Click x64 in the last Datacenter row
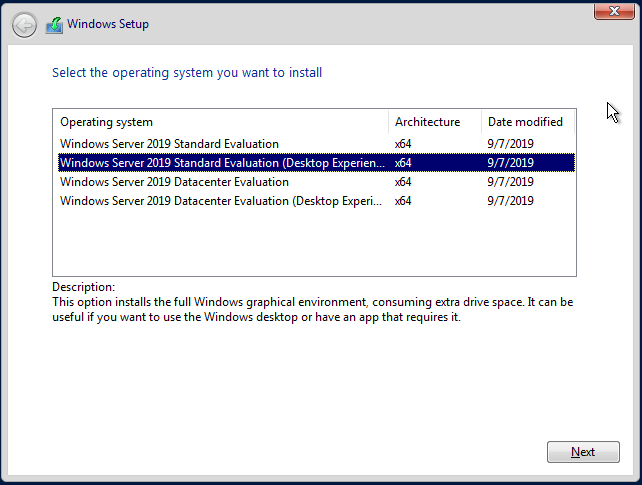The width and height of the screenshot is (642, 485). click(403, 201)
